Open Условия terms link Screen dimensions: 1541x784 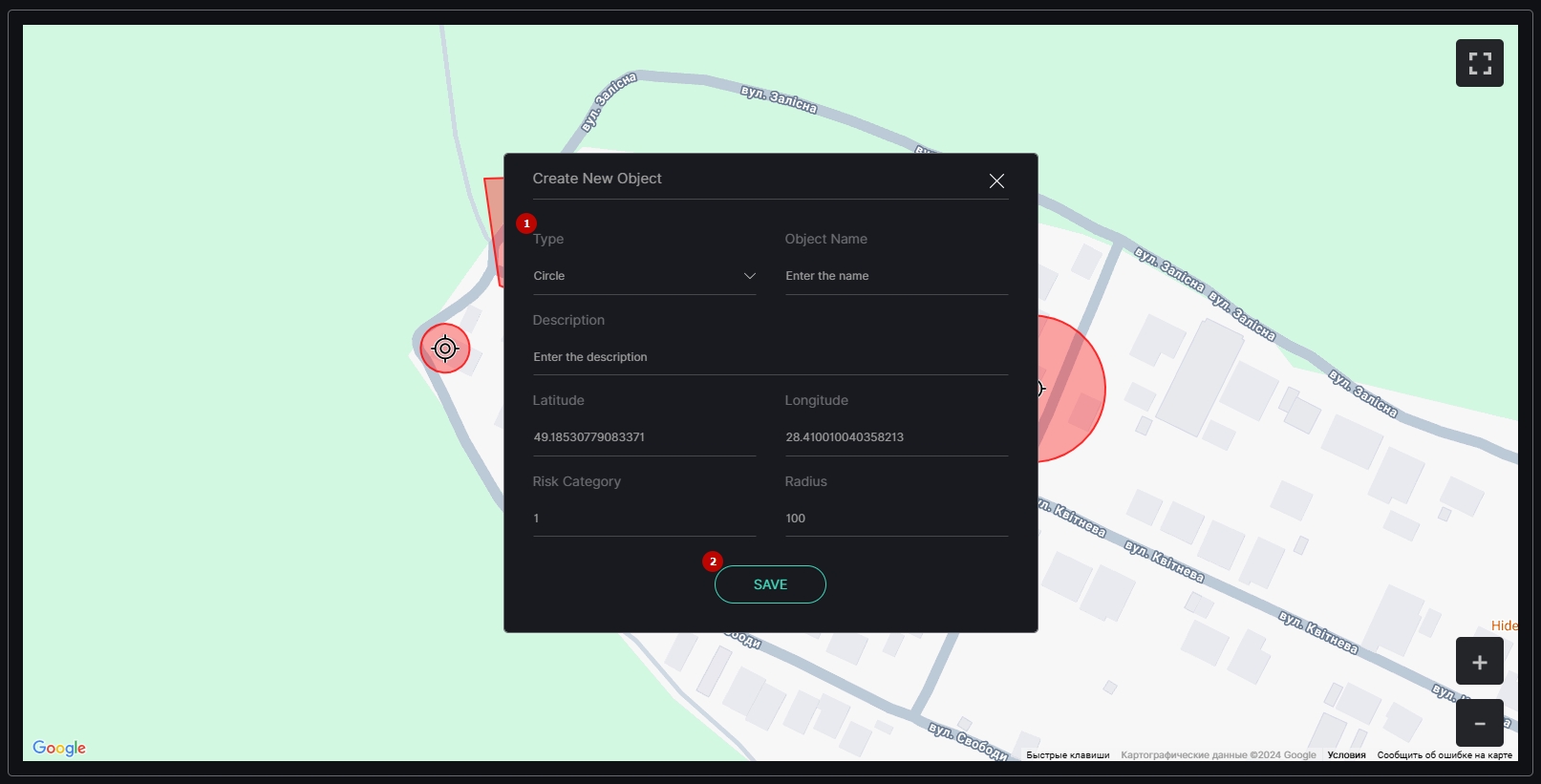pyautogui.click(x=1346, y=755)
